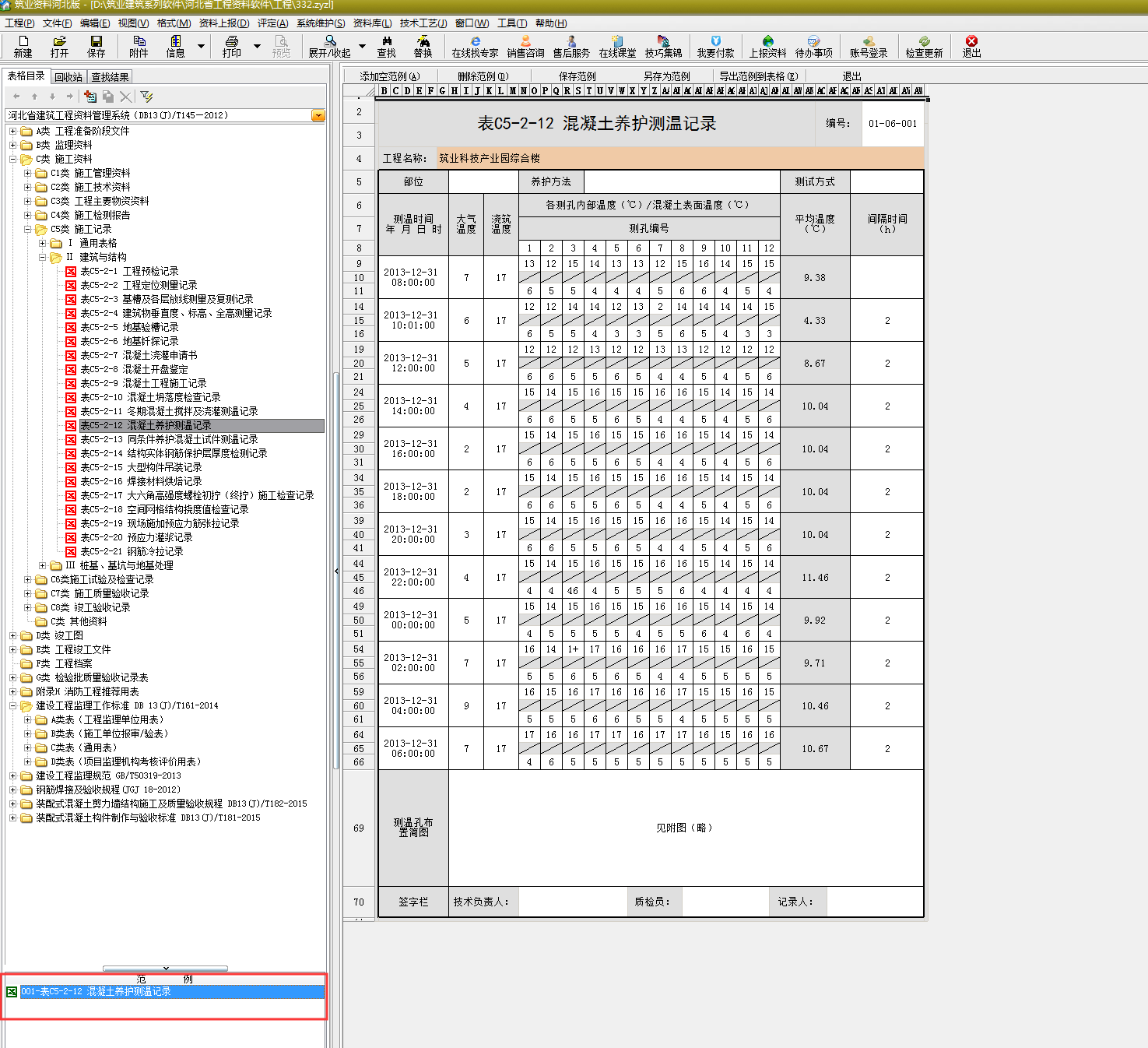This screenshot has height=1048, width=1148.
Task: Open the 工程(P) menu
Action: click(x=19, y=23)
